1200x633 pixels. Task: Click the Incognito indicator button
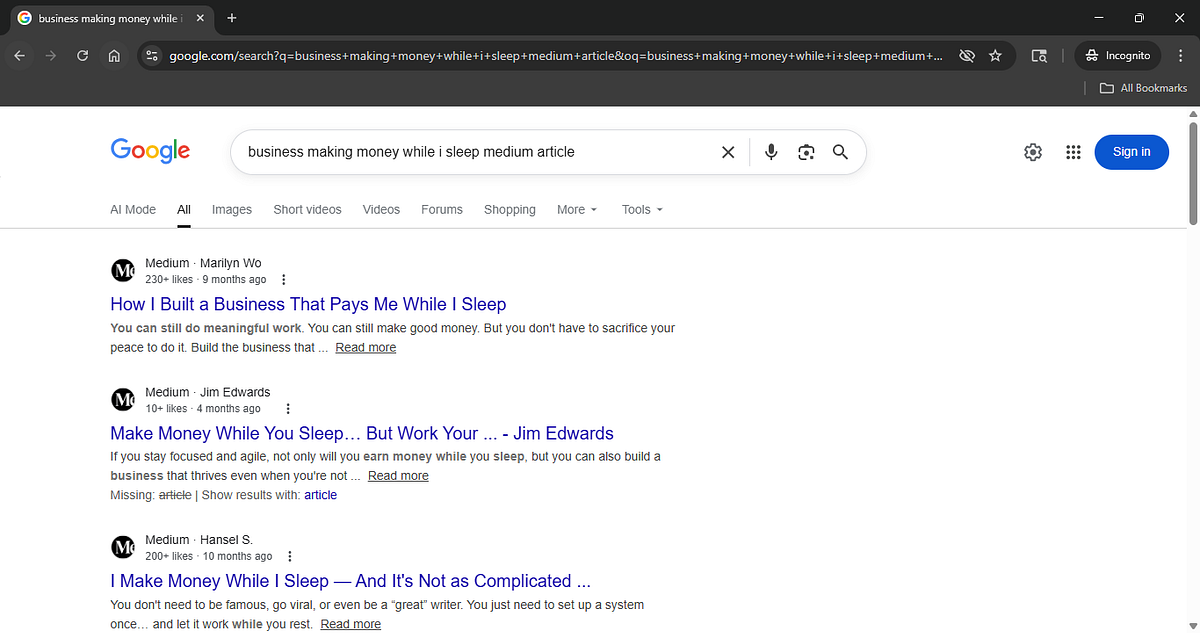coord(1118,56)
